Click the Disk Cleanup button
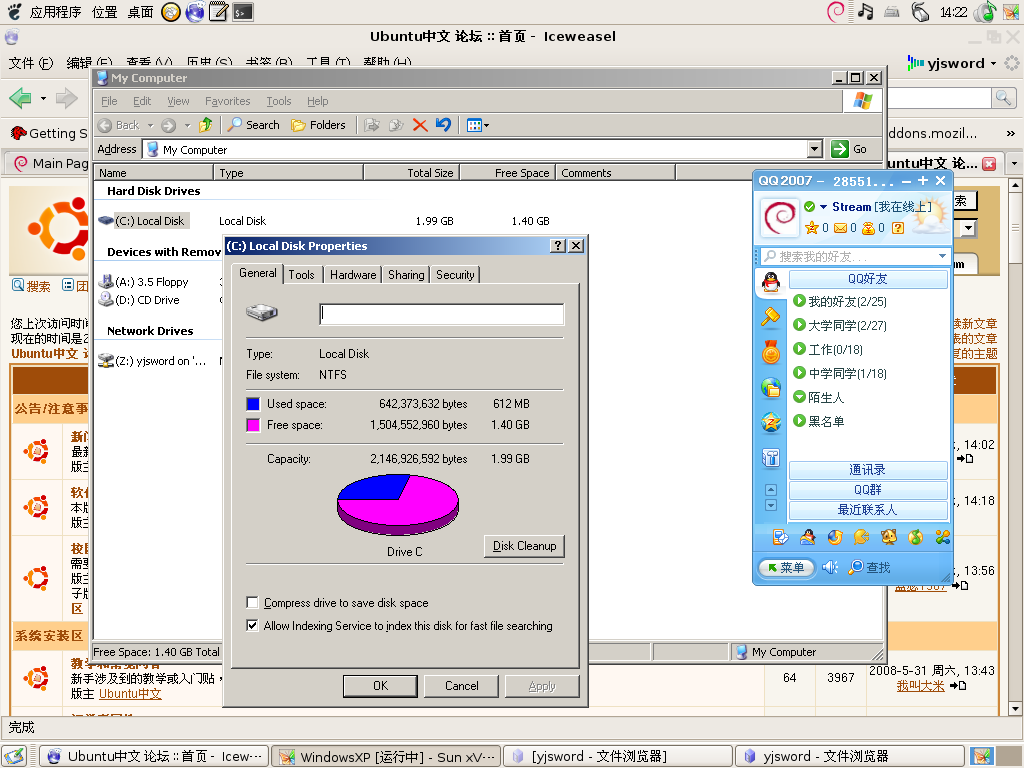 pos(524,546)
